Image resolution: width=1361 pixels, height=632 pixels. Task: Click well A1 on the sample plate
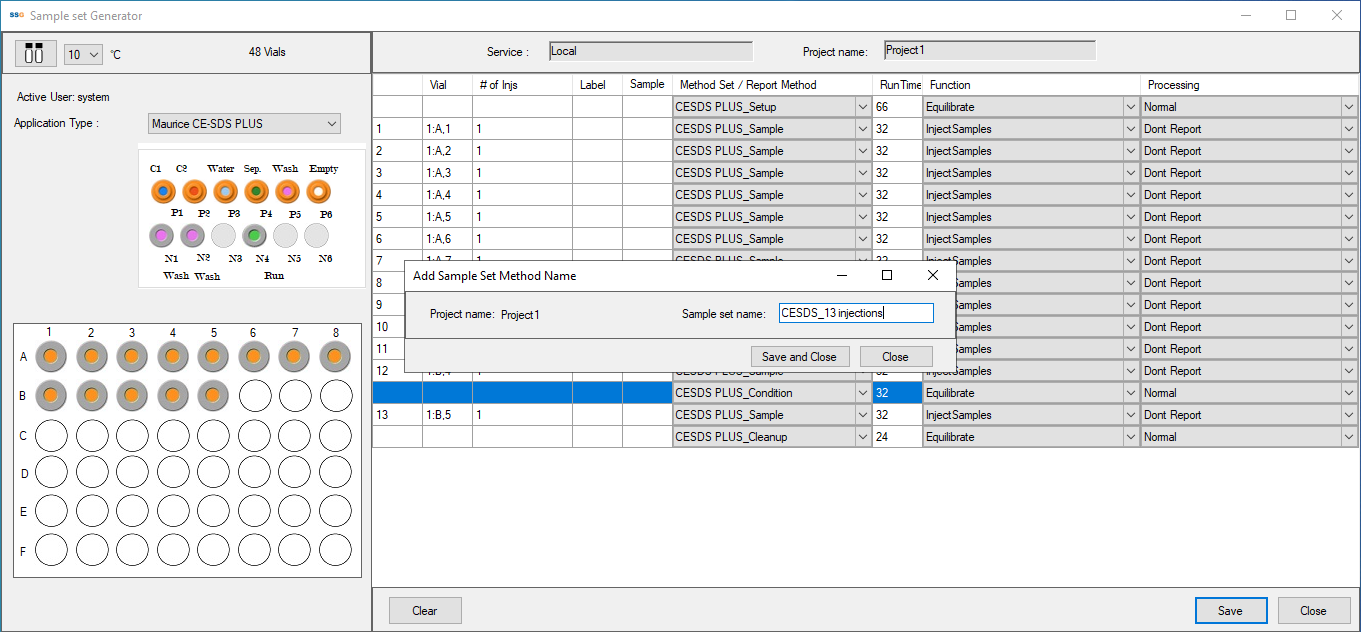(x=50, y=356)
